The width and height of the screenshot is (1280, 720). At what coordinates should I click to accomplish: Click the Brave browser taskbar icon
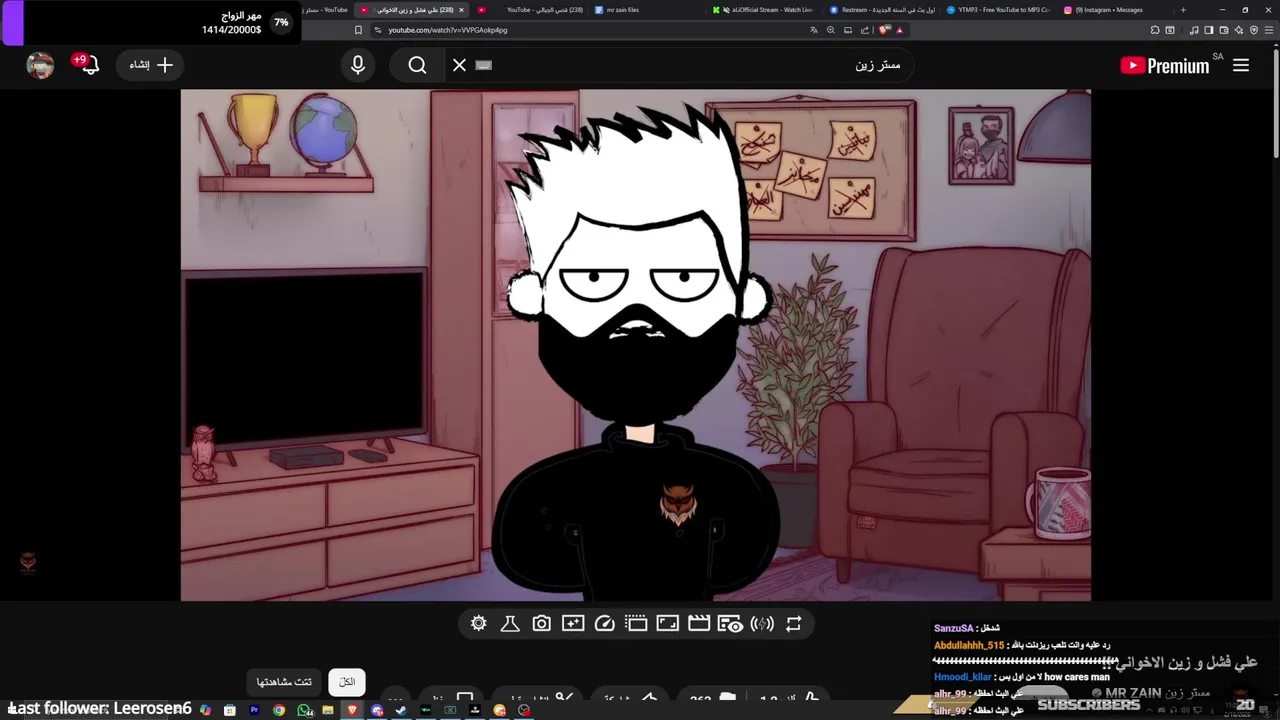(x=352, y=710)
